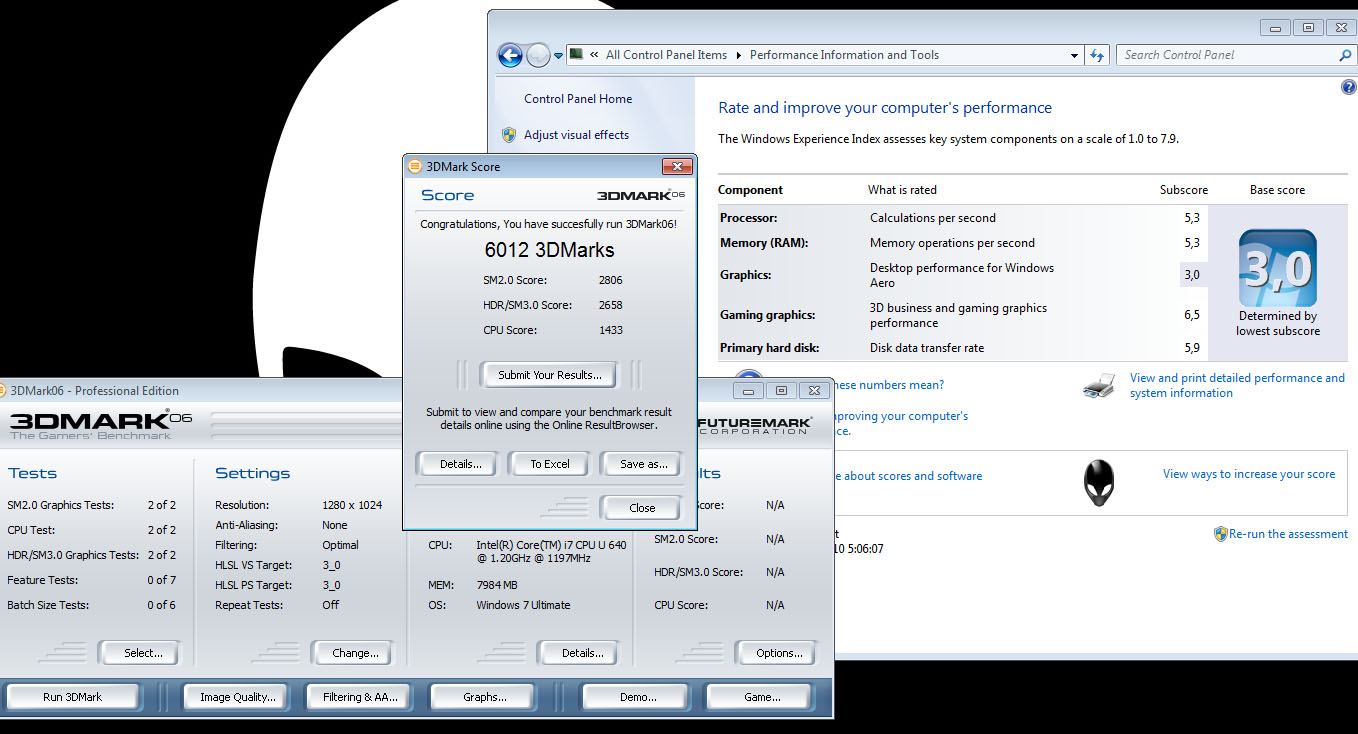Maximize the 3DMark06 main window

click(782, 391)
